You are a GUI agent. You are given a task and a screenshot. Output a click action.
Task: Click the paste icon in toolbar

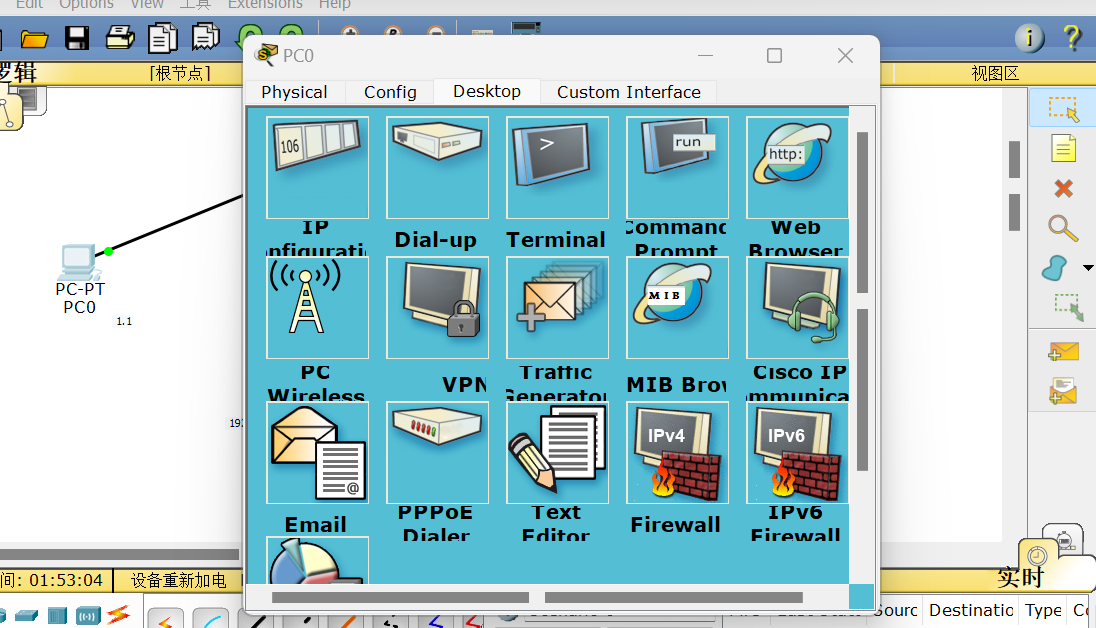pyautogui.click(x=206, y=37)
